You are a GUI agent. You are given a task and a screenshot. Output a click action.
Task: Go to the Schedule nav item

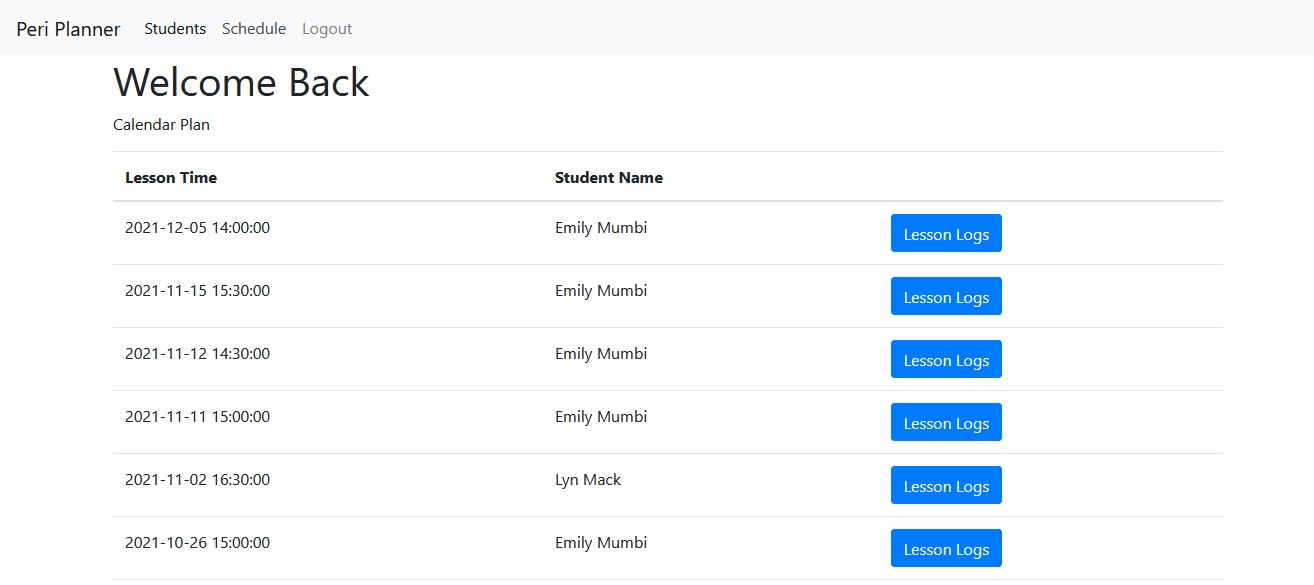click(x=254, y=29)
